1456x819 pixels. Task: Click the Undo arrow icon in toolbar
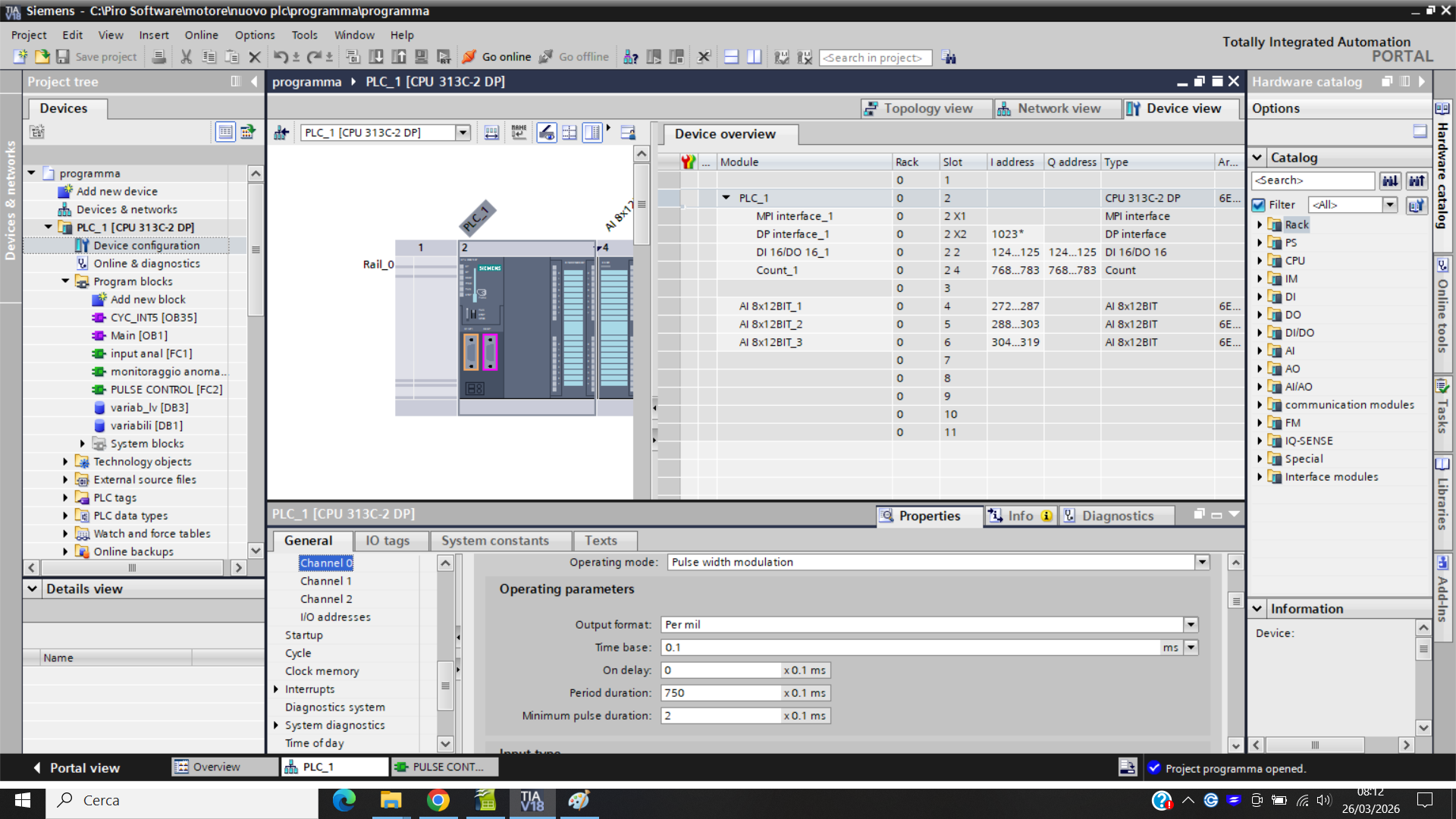(x=280, y=57)
